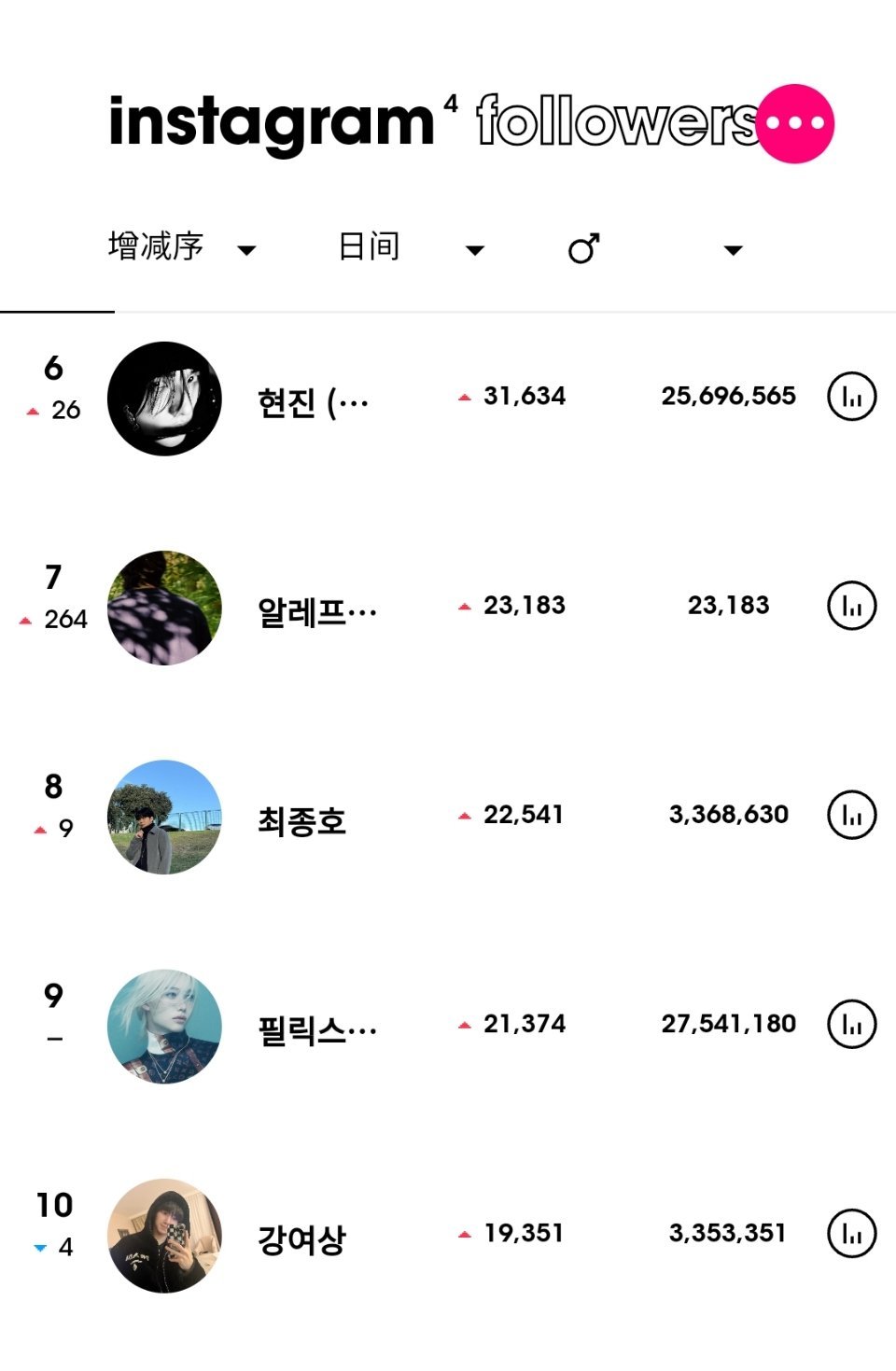
Task: Select the 27,541,180 total followers figure
Action: click(729, 1024)
